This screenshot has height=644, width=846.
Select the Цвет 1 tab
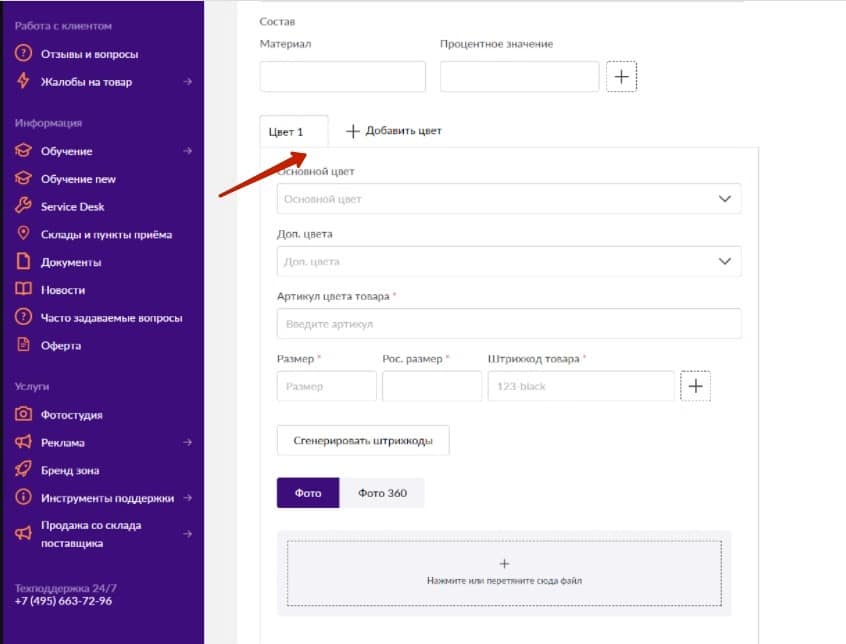[x=286, y=132]
